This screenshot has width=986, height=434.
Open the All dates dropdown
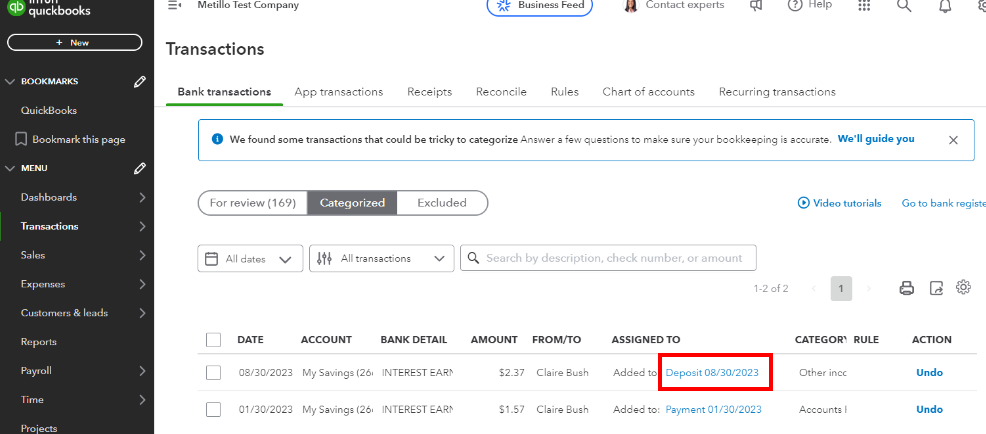[250, 259]
